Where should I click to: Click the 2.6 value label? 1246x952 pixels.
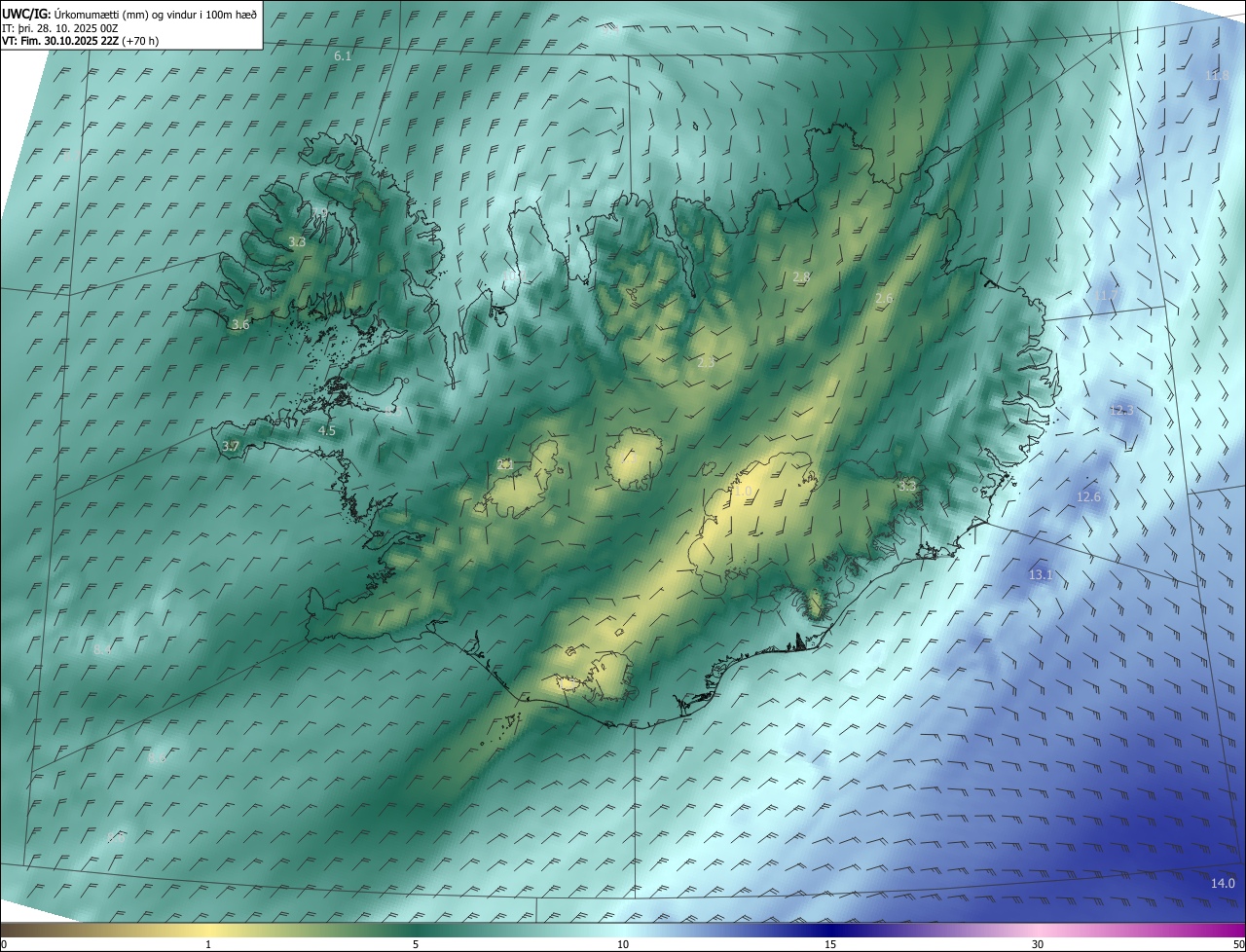(x=884, y=299)
